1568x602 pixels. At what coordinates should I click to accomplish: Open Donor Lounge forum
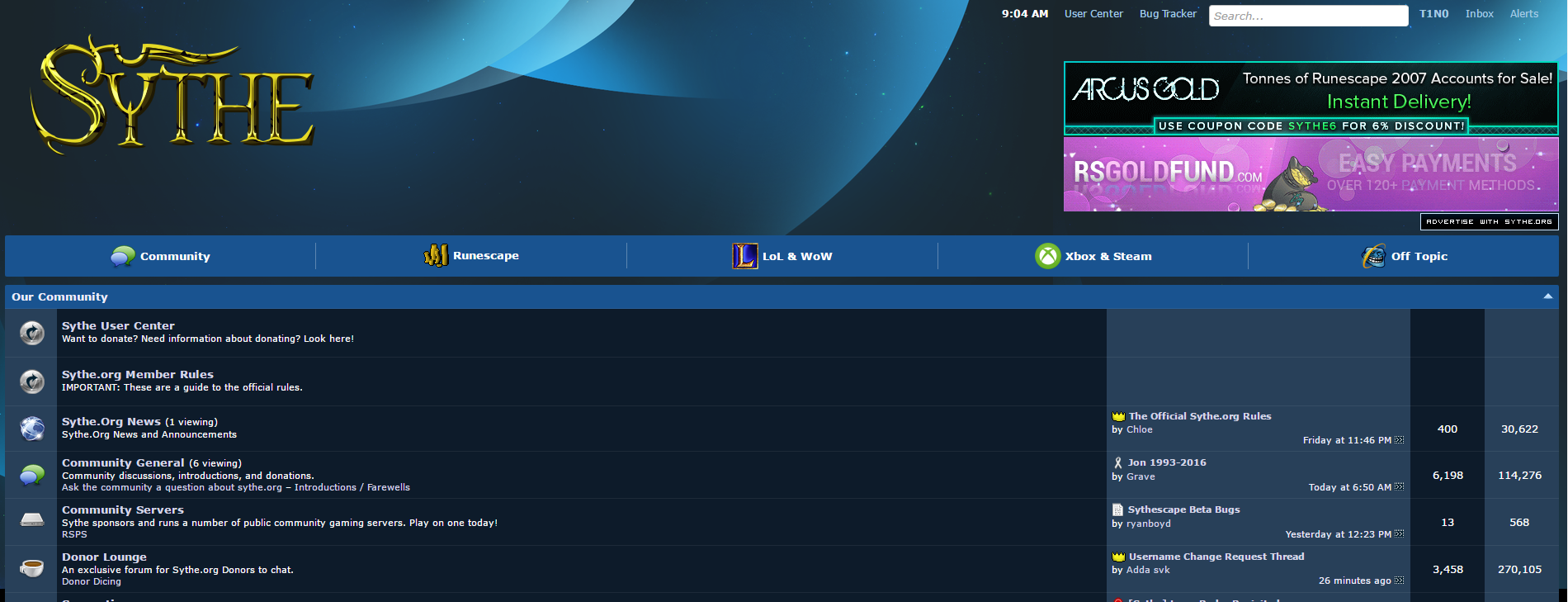tap(104, 557)
